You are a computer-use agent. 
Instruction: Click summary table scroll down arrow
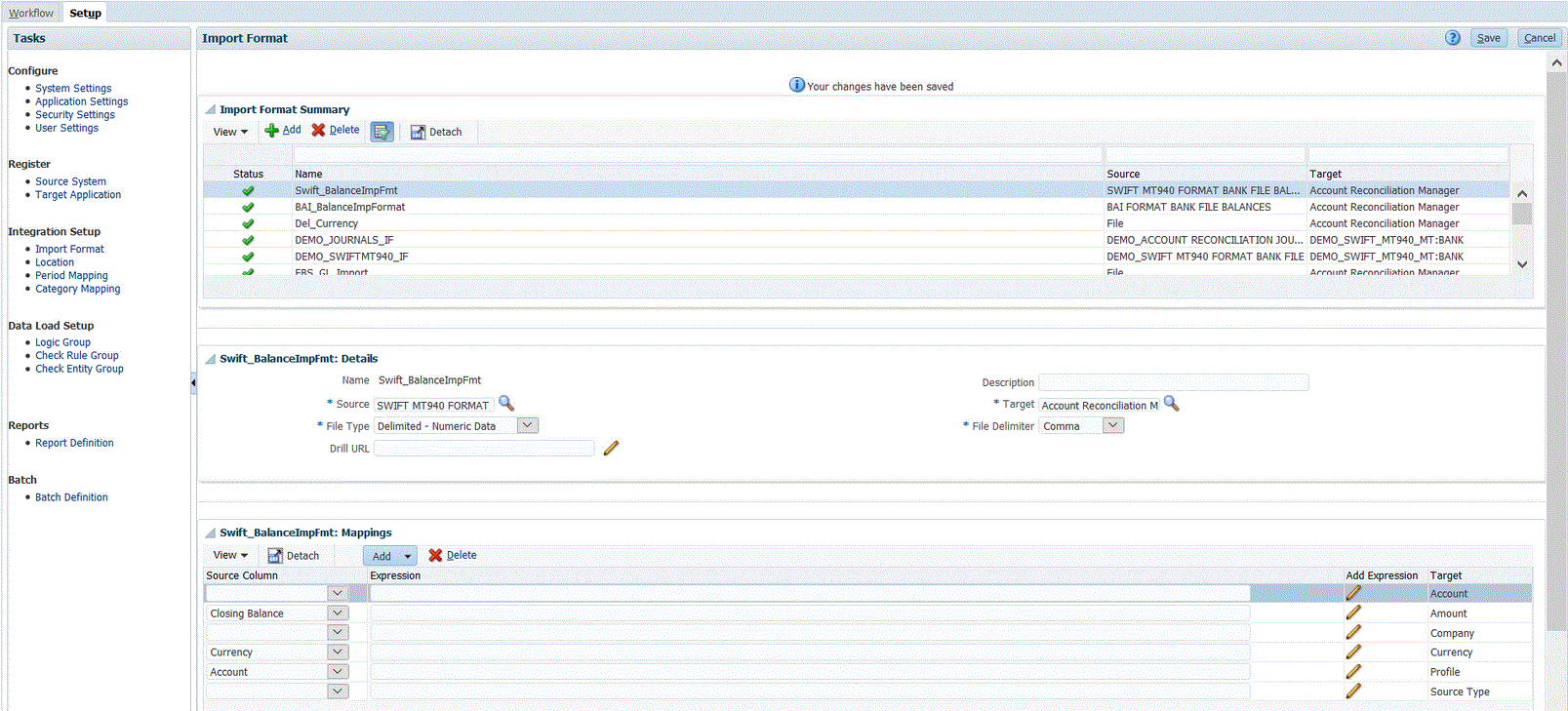tap(1522, 264)
